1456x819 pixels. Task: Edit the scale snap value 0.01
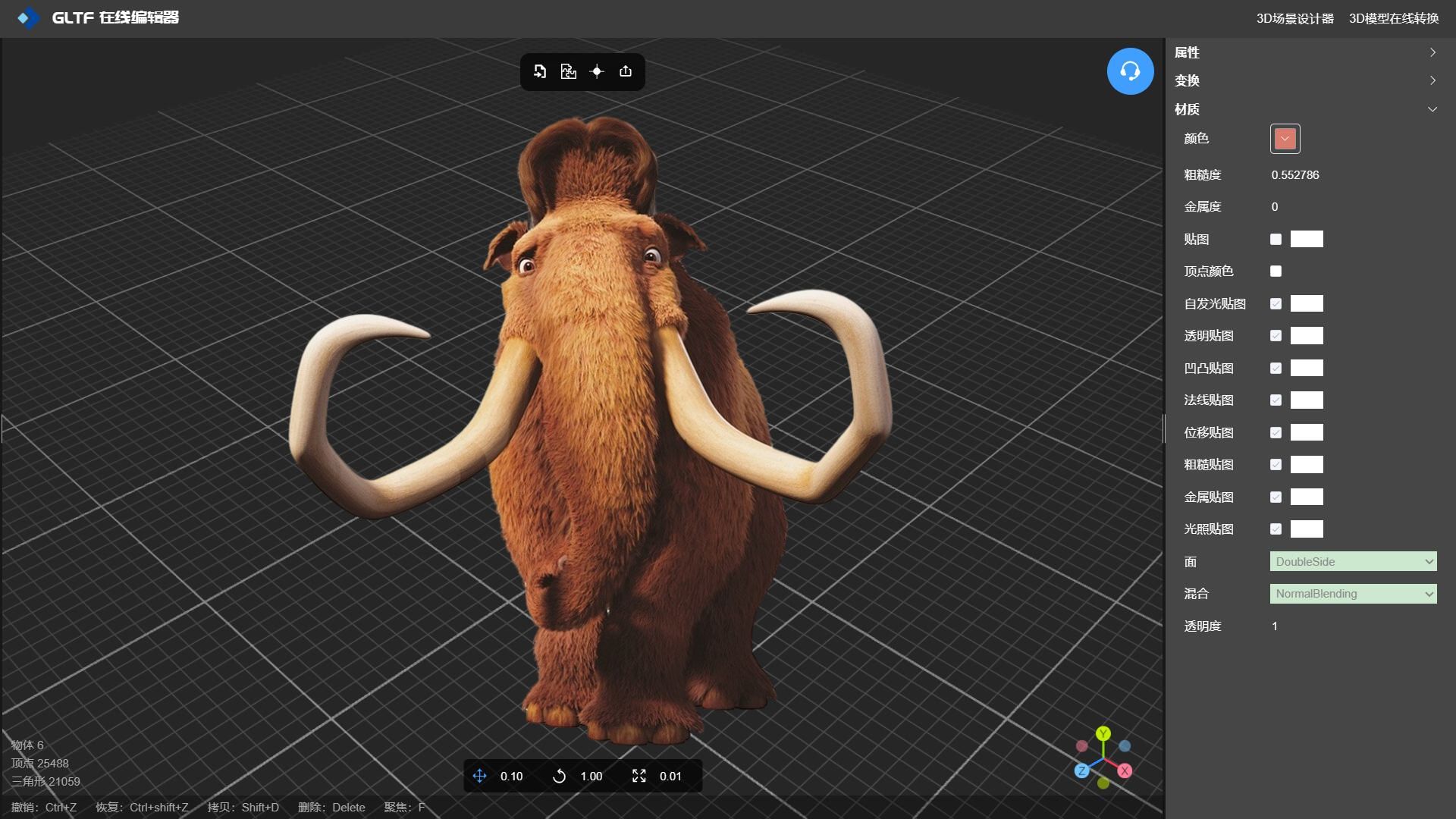[670, 776]
